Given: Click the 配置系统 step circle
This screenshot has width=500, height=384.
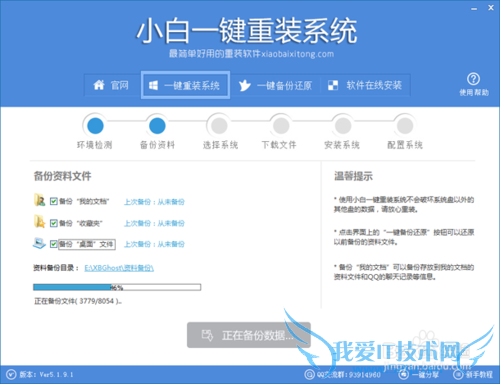Looking at the screenshot, I should pyautogui.click(x=405, y=126).
